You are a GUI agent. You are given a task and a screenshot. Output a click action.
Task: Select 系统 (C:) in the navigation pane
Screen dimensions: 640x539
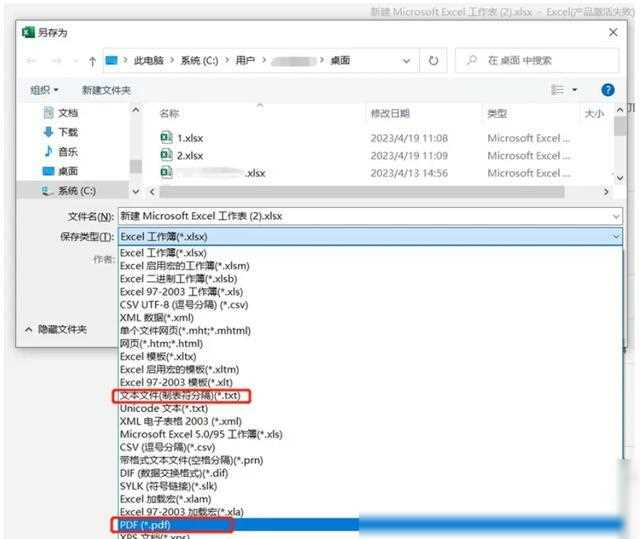pos(77,191)
